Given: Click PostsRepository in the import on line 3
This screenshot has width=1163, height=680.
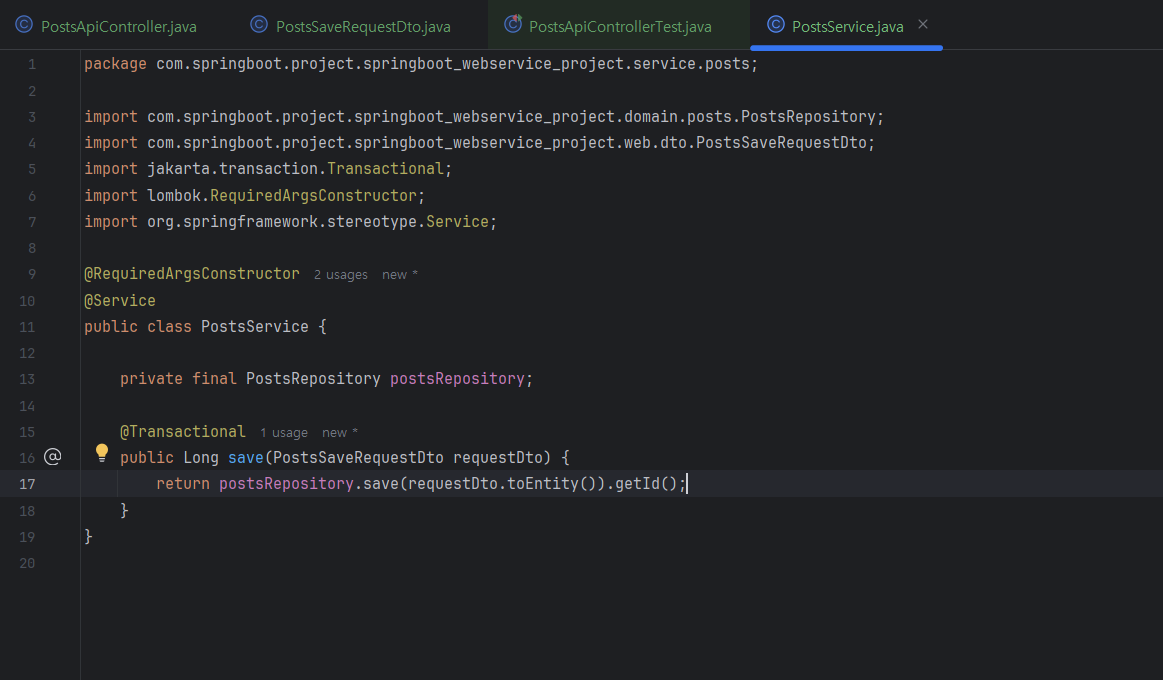Looking at the screenshot, I should click(808, 116).
